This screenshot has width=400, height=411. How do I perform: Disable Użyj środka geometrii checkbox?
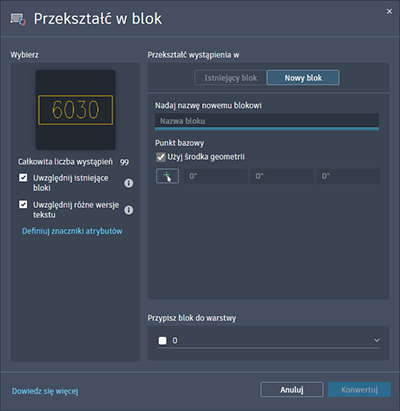[161, 157]
